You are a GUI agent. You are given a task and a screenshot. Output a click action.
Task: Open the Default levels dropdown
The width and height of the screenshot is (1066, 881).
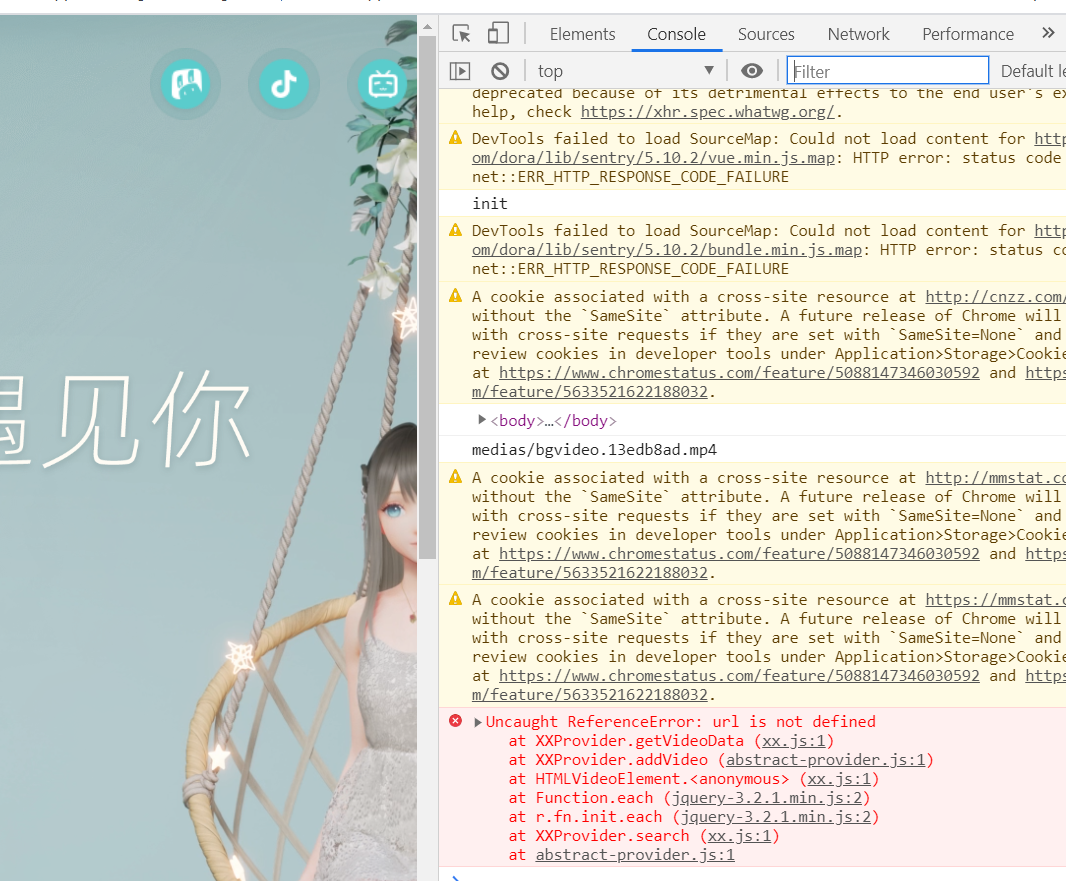coord(1032,71)
